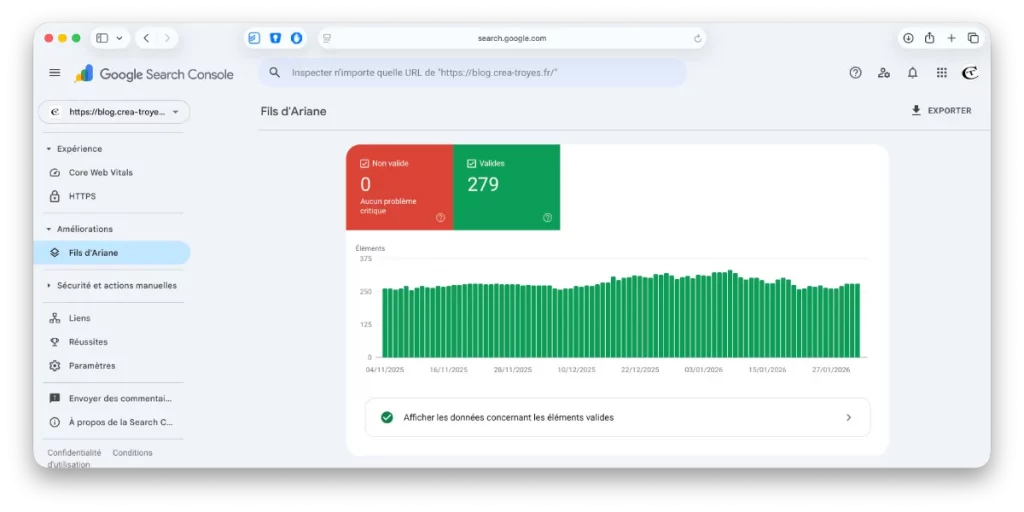This screenshot has height=512, width=1024.
Task: Click the URL inspection search field
Action: coord(472,73)
